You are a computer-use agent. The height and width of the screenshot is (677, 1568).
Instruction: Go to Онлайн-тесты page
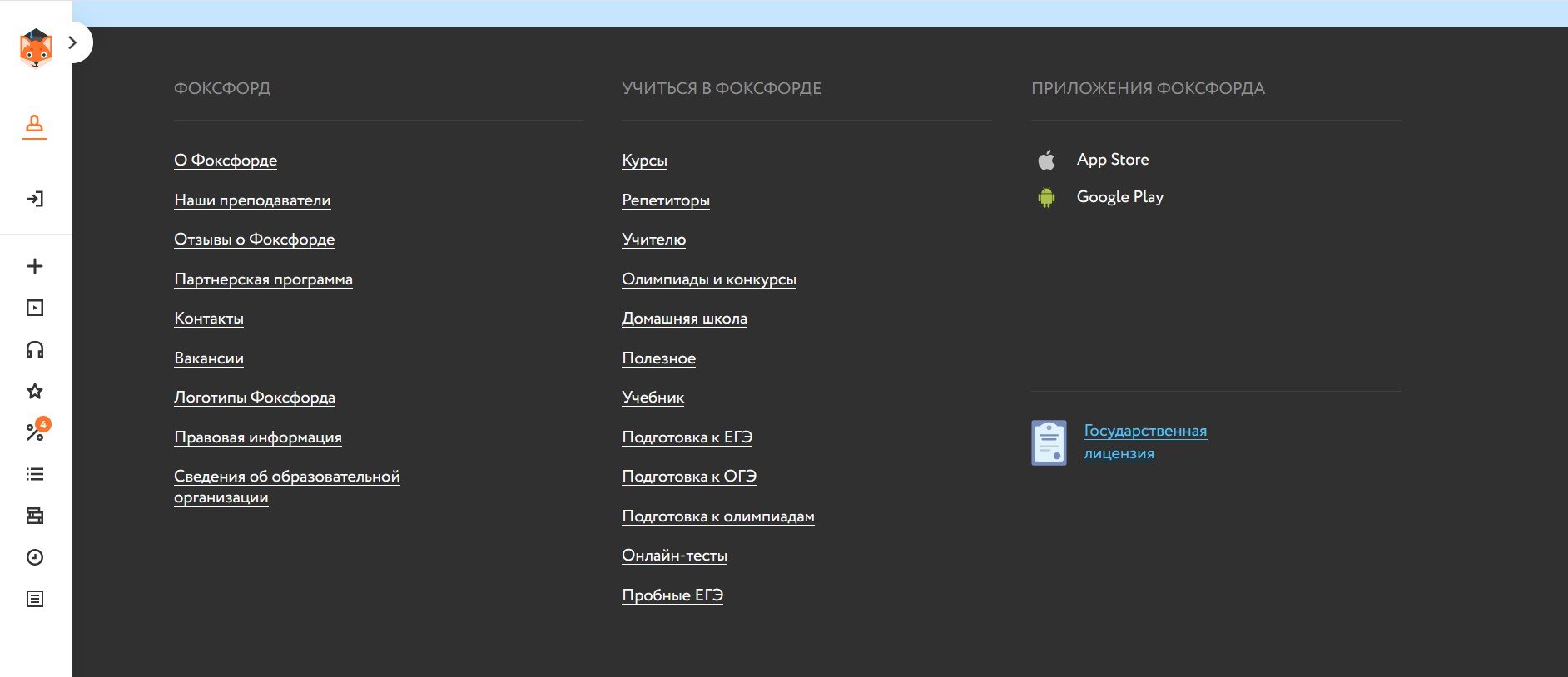[x=675, y=556]
